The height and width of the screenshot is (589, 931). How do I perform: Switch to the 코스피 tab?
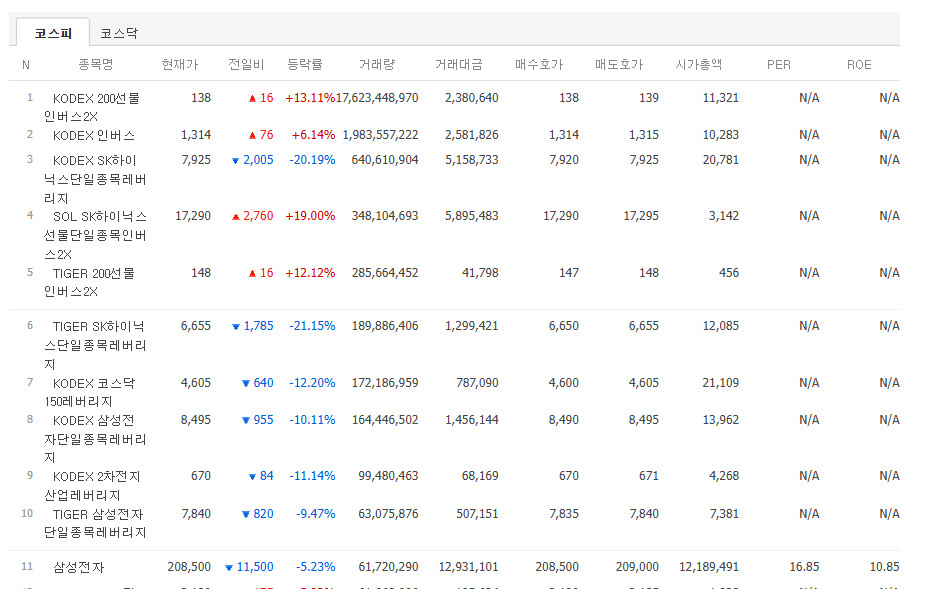tap(53, 33)
